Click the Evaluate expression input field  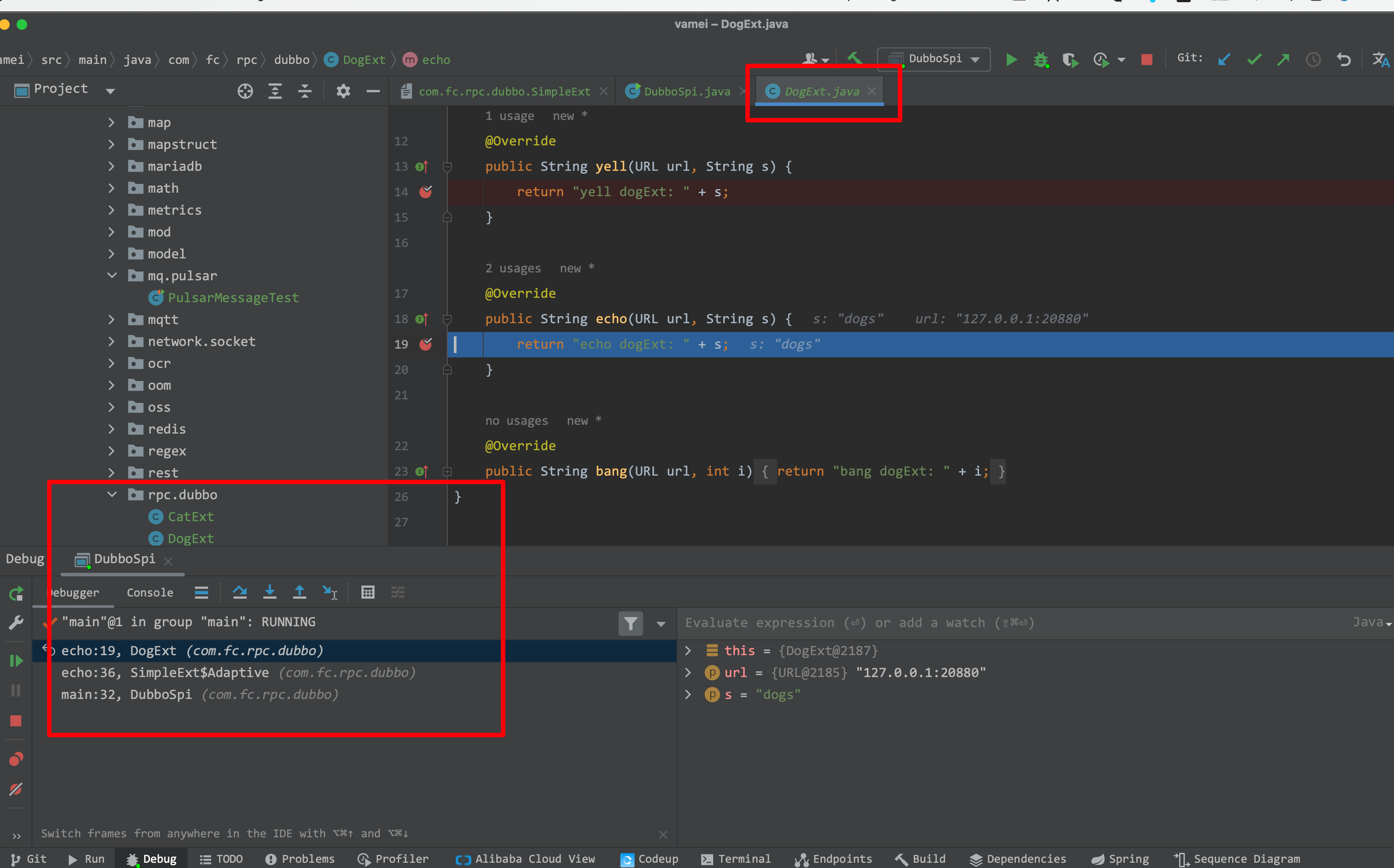click(x=1013, y=623)
